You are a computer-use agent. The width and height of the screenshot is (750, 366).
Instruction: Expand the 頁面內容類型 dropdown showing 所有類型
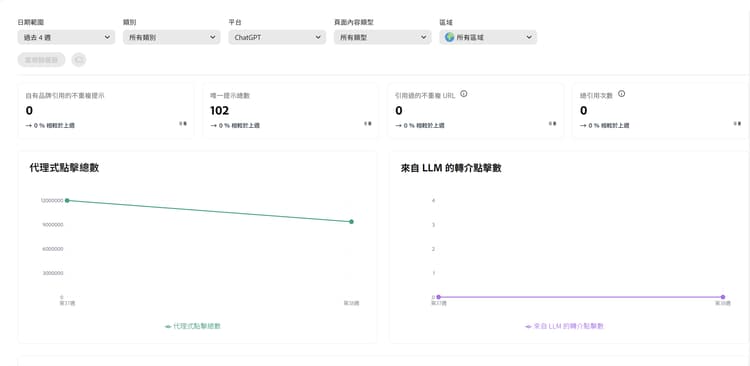point(383,37)
